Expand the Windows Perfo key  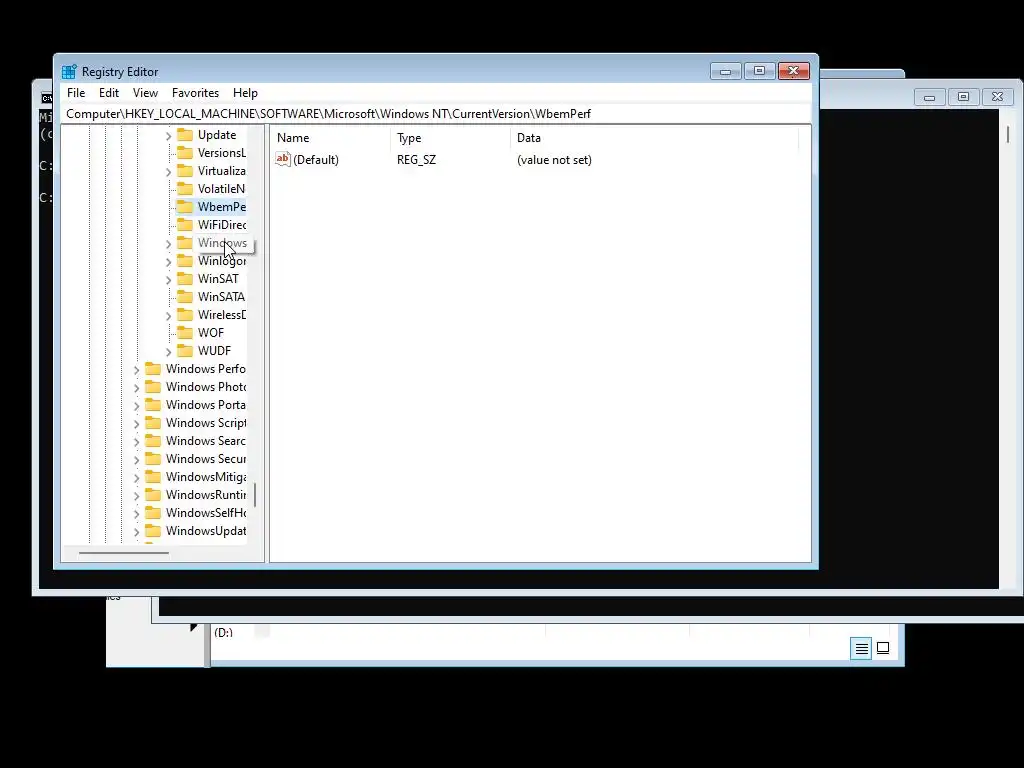coord(136,370)
